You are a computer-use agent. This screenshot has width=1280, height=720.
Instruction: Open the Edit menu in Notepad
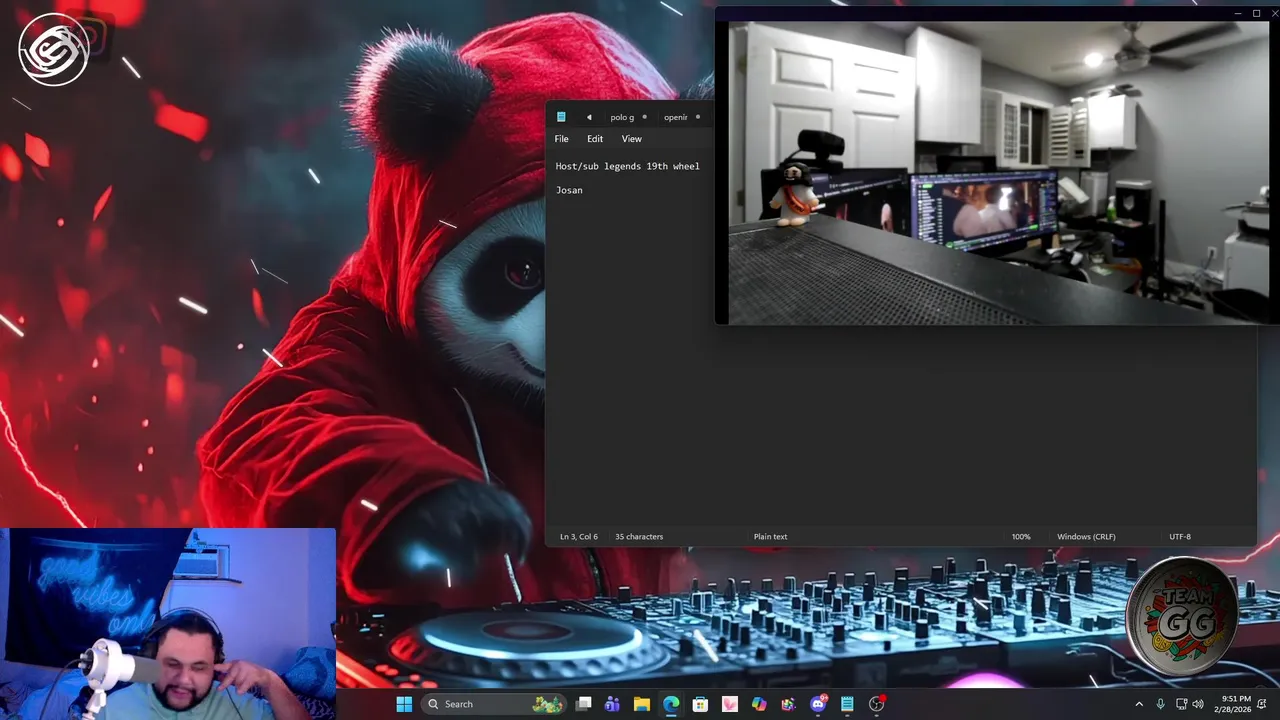coord(595,139)
